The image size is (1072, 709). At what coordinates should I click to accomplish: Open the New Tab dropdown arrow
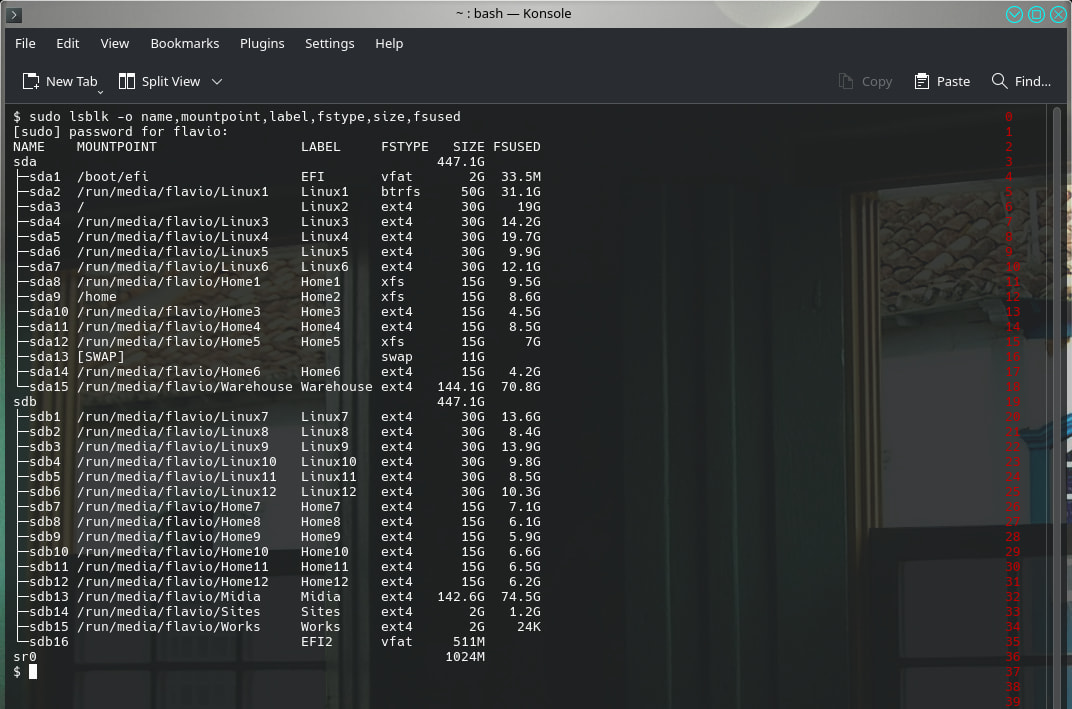pyautogui.click(x=101, y=90)
